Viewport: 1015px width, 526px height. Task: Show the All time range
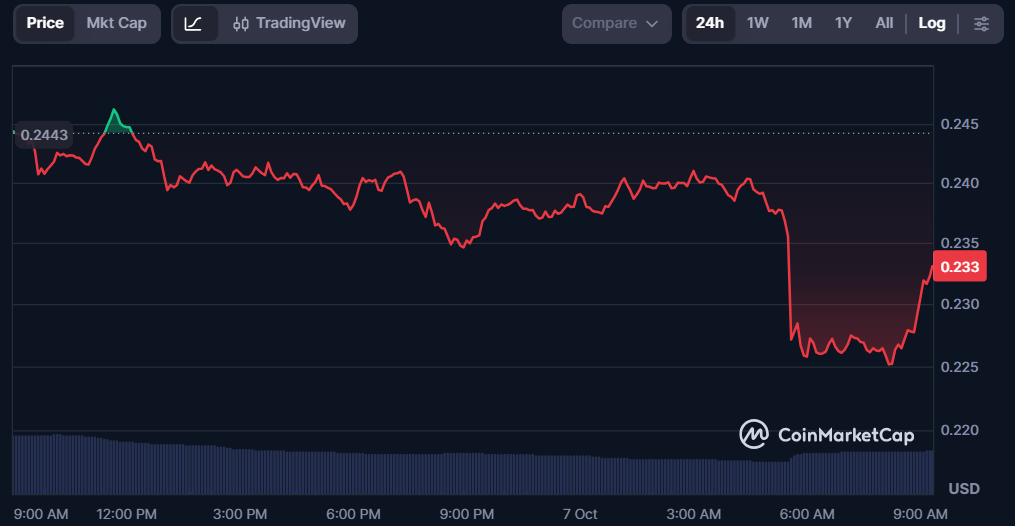[x=884, y=24]
